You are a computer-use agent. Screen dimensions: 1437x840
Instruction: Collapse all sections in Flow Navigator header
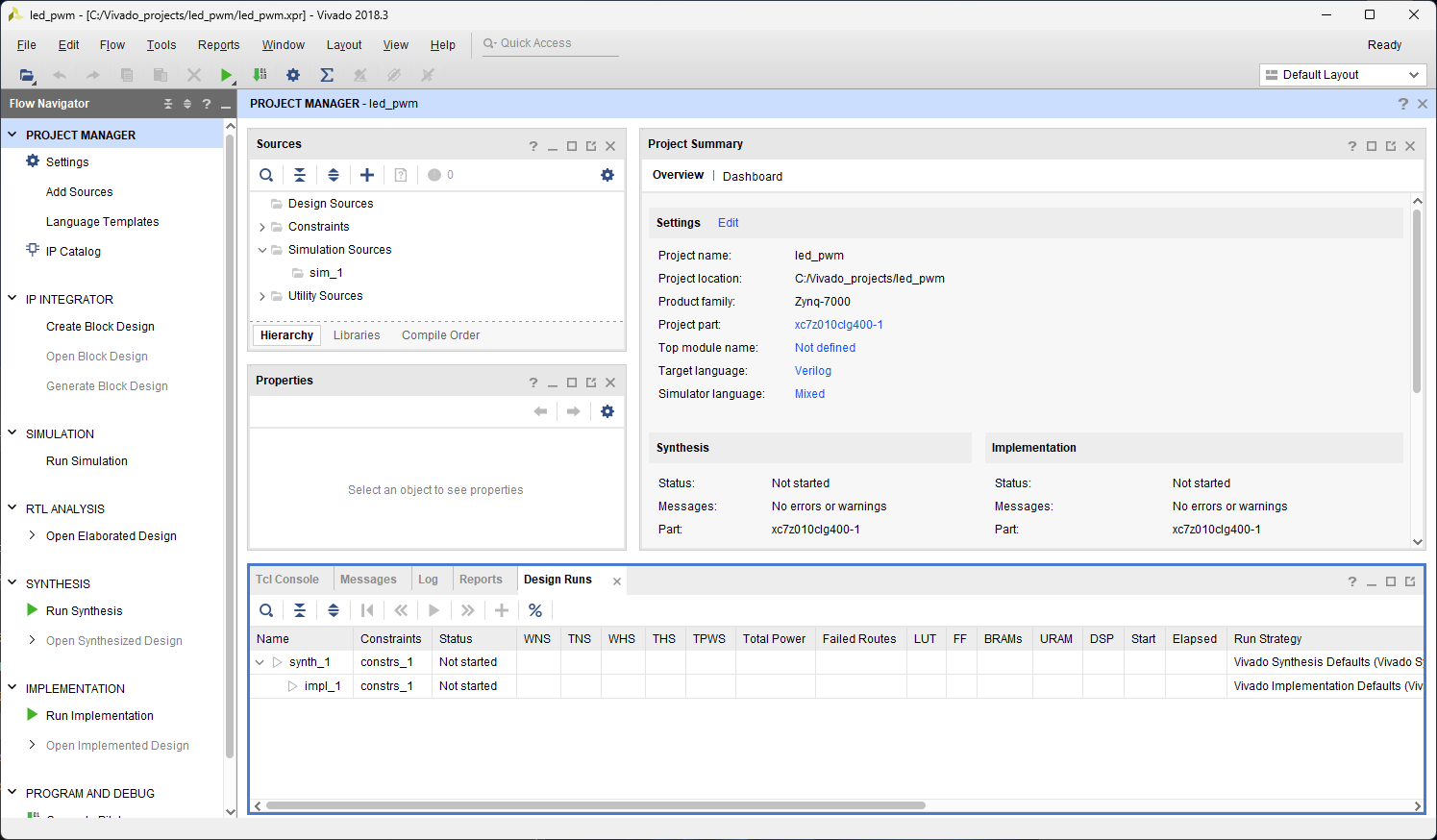(x=168, y=104)
